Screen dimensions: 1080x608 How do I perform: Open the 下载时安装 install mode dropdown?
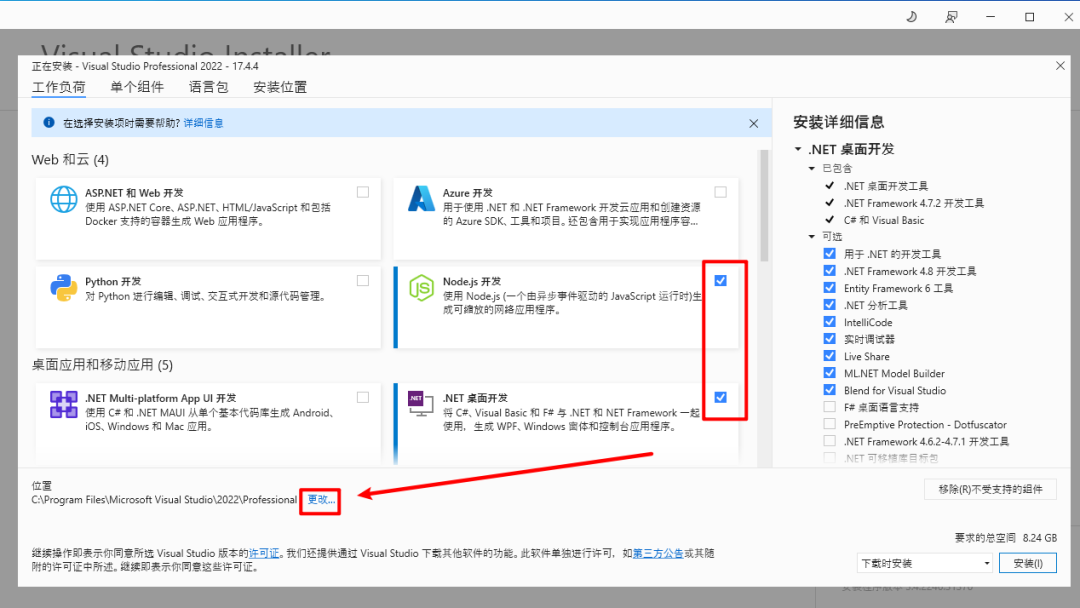tap(924, 563)
